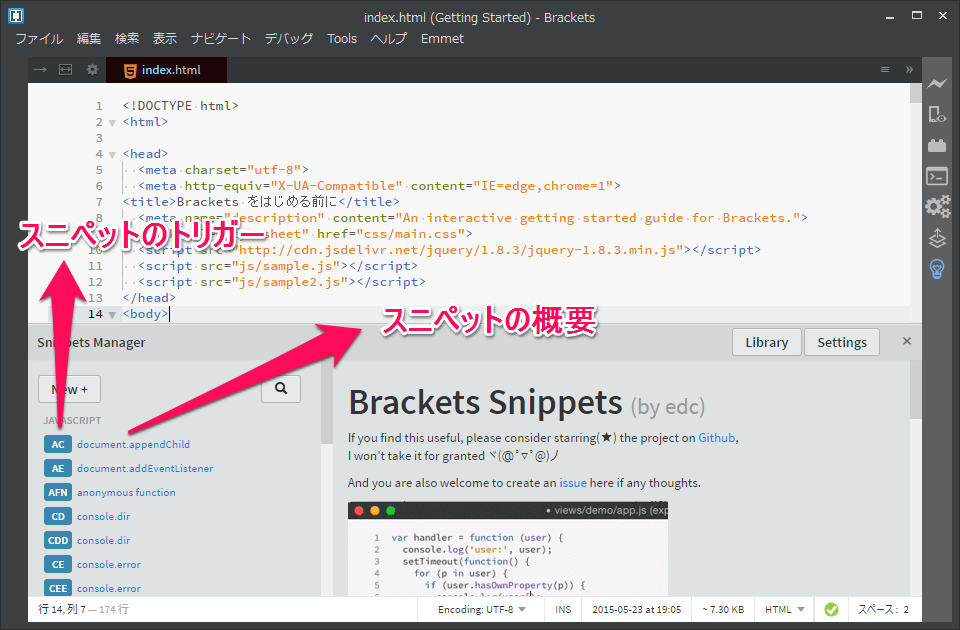Open the Encoding: UTF-8 dropdown
This screenshot has height=630, width=960.
482,610
